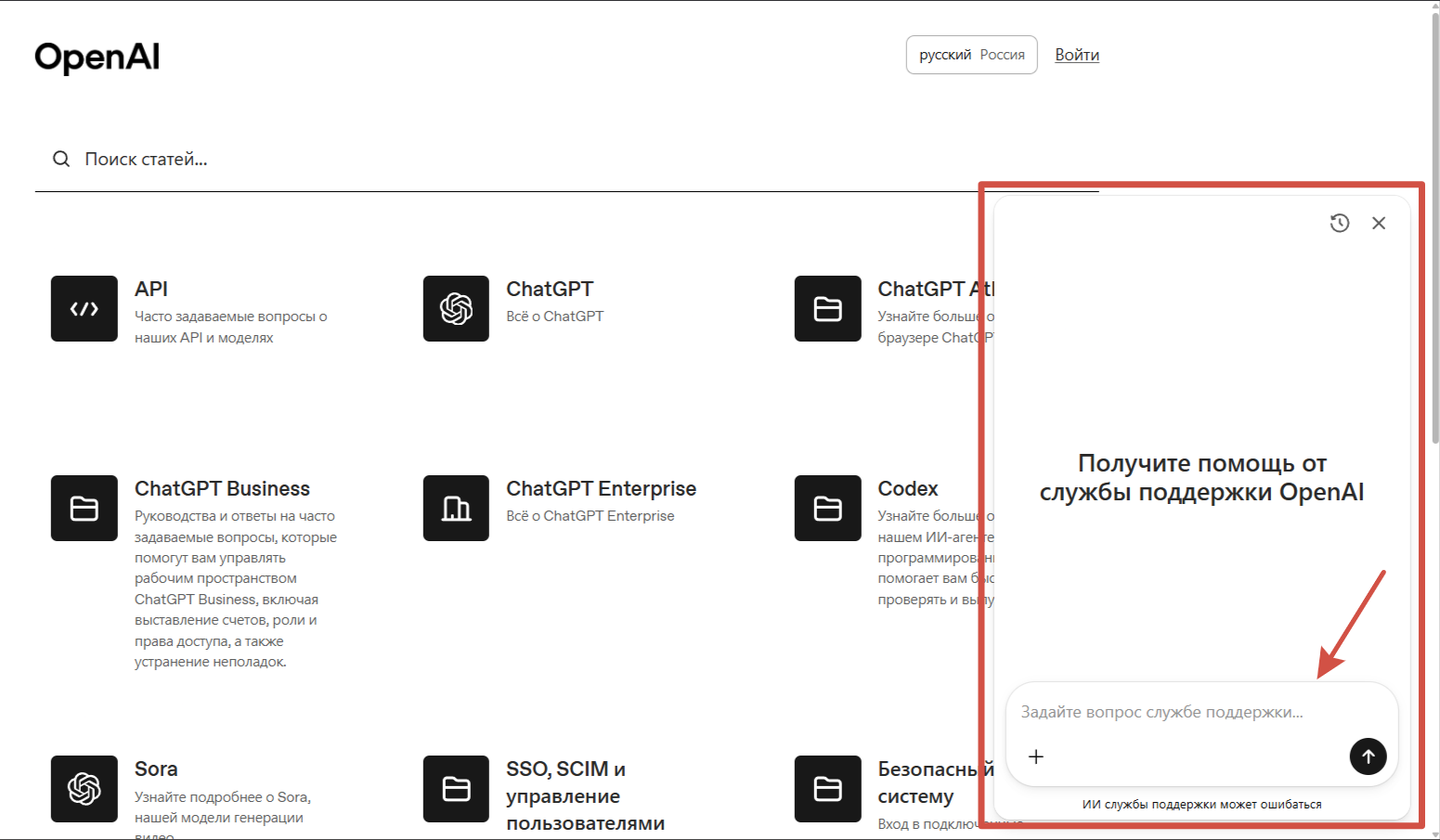Click the description Часто задаваемые вопросы о наших API
This screenshot has height=840, width=1440.
point(231,327)
